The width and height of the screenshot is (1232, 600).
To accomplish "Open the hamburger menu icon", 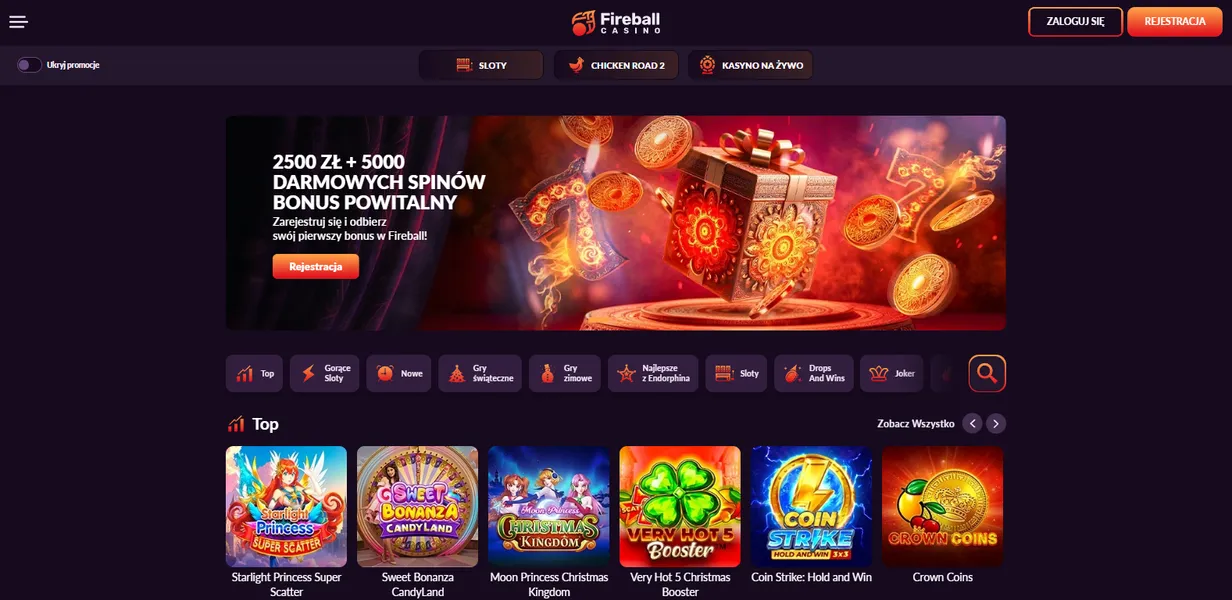I will click(18, 22).
